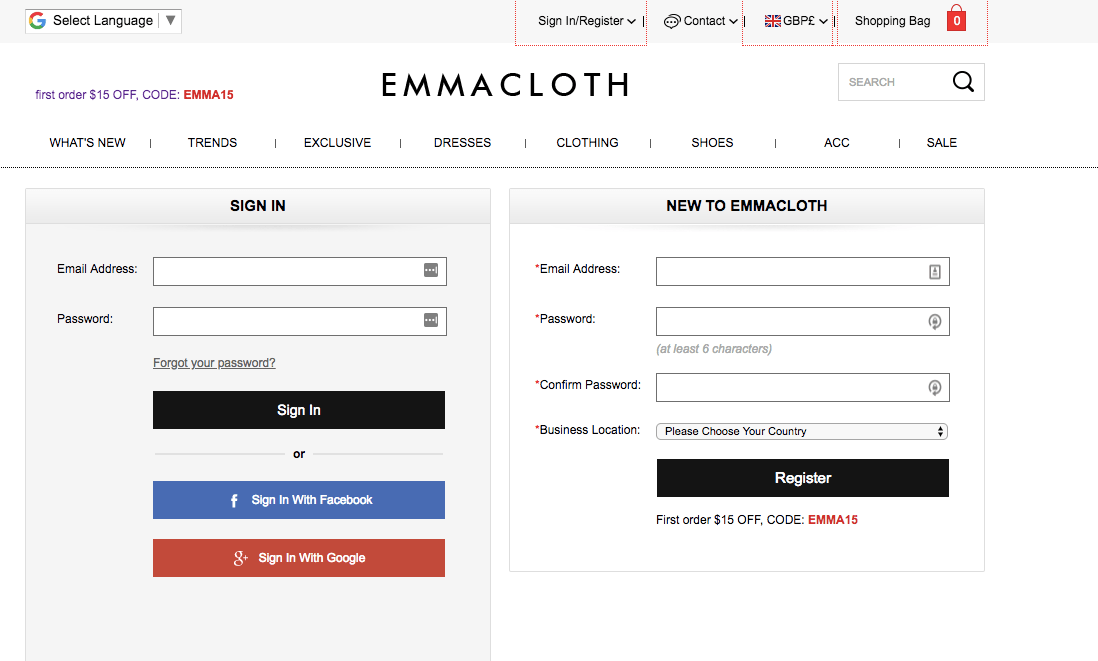
Task: Click the Forgot your password link
Action: pyautogui.click(x=214, y=363)
